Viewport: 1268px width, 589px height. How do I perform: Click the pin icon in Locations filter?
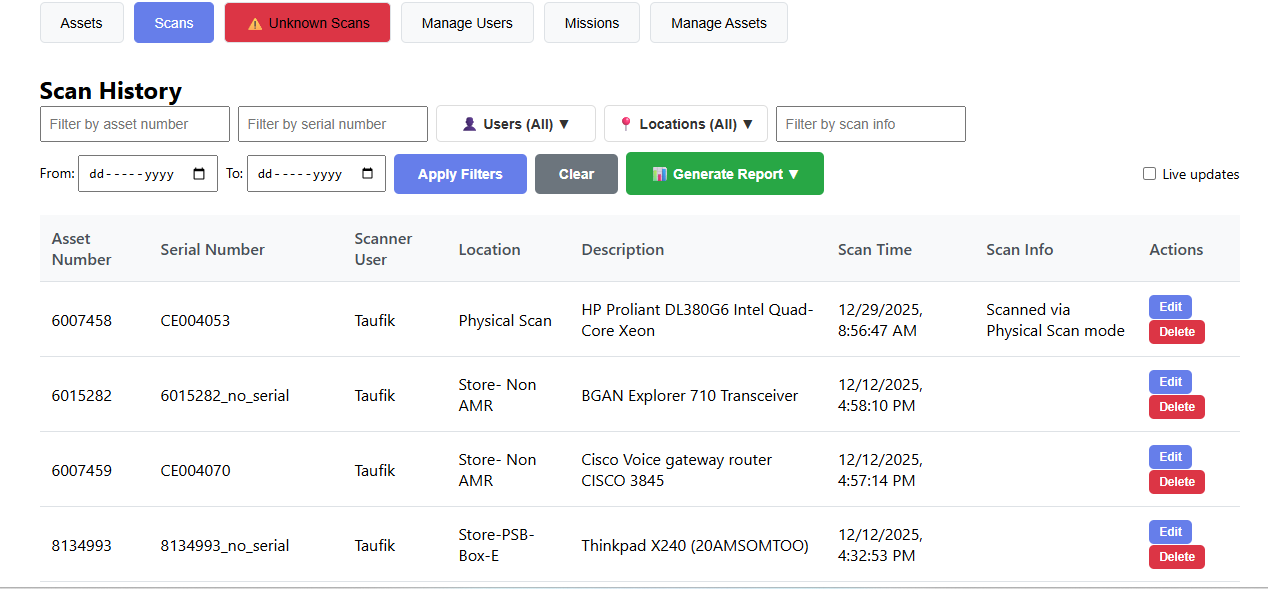[626, 124]
